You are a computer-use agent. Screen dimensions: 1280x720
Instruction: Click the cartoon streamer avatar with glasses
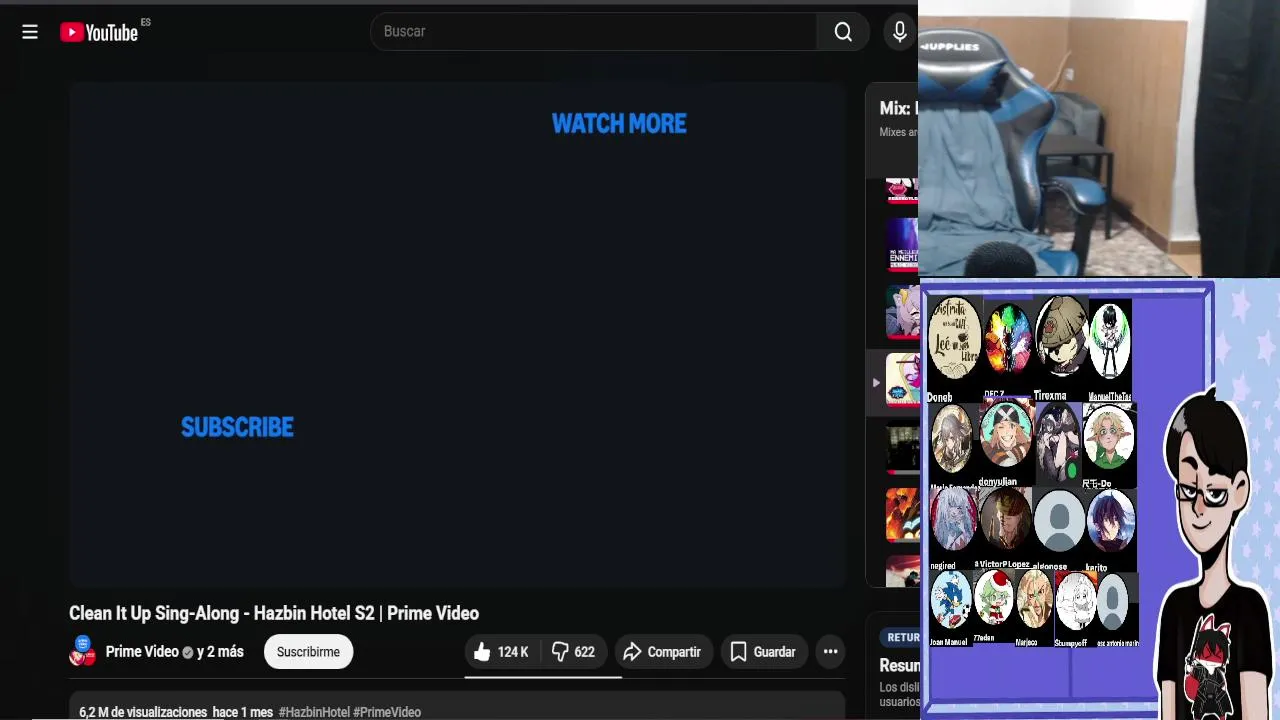click(x=1214, y=550)
